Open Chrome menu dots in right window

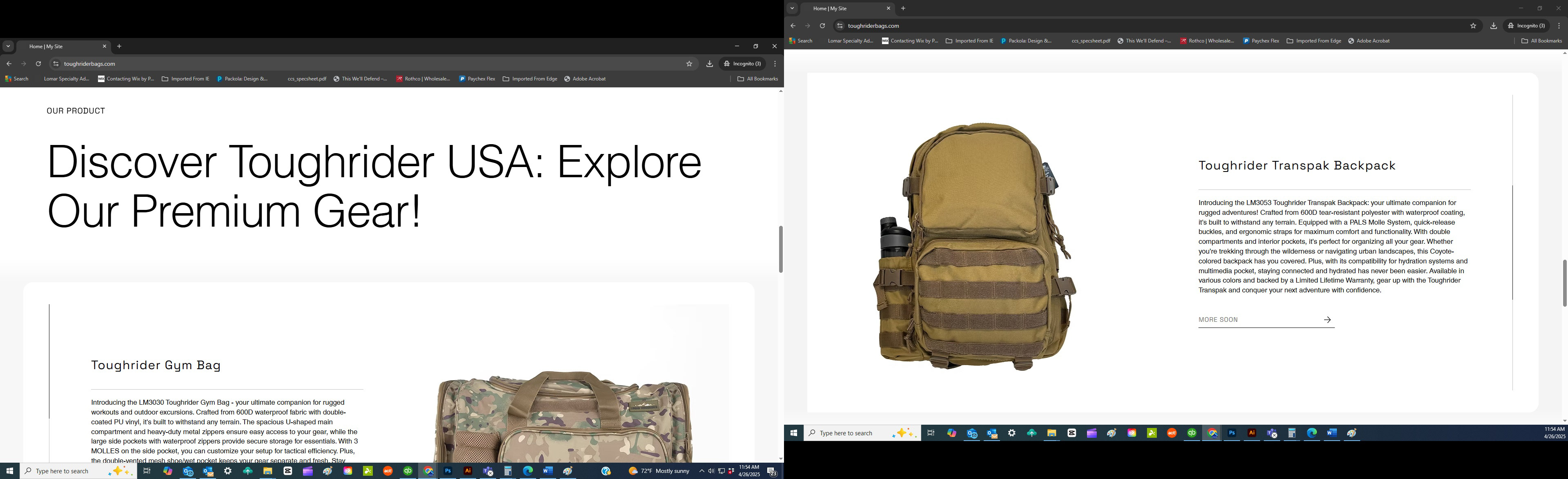pos(1559,26)
